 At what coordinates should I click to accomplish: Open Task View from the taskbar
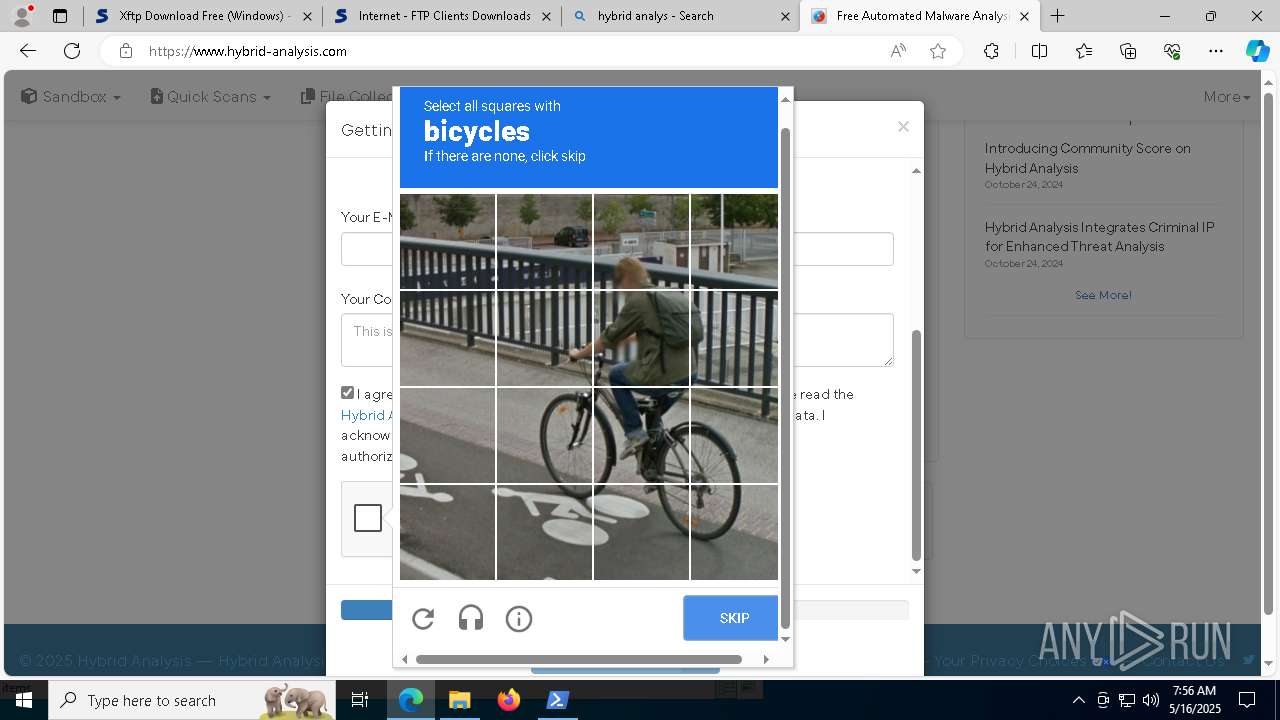(360, 700)
